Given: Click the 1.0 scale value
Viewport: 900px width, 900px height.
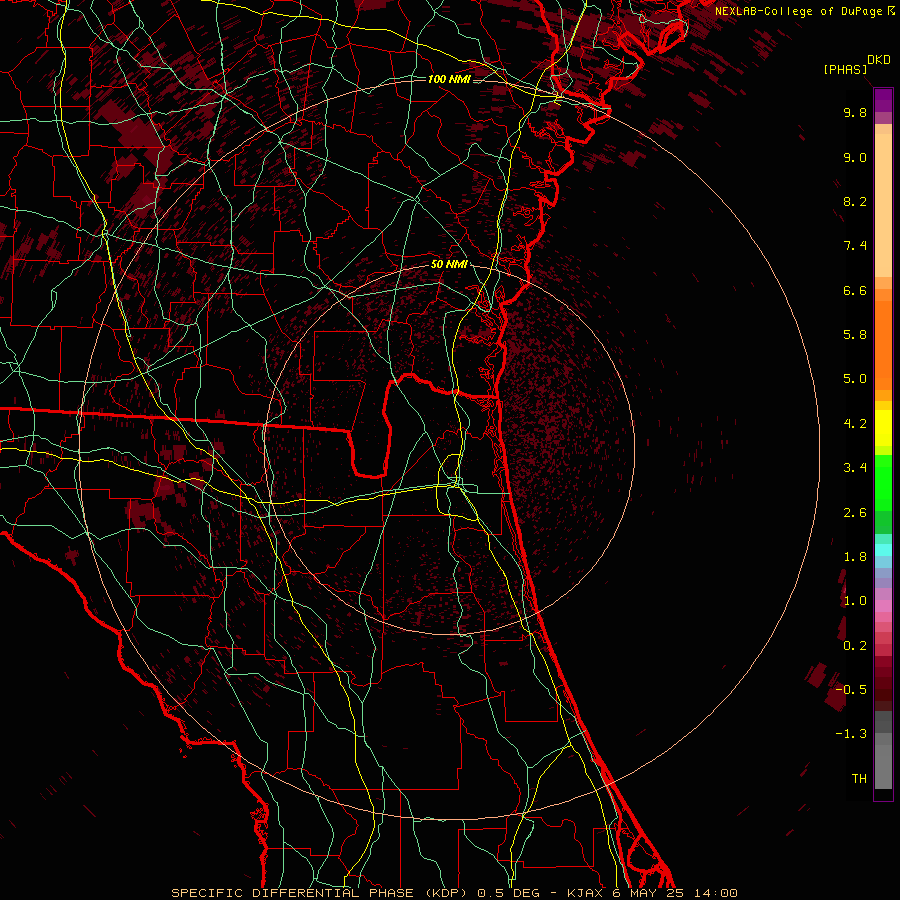Looking at the screenshot, I should tap(855, 601).
